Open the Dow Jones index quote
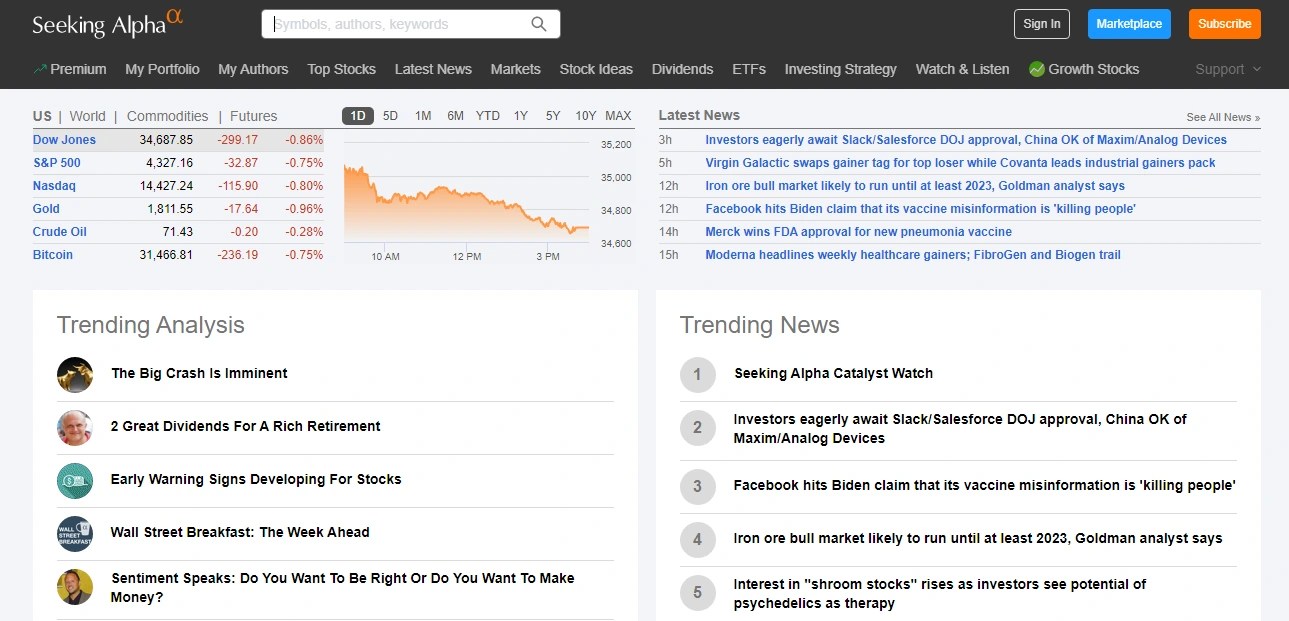The height and width of the screenshot is (621, 1289). pos(63,139)
